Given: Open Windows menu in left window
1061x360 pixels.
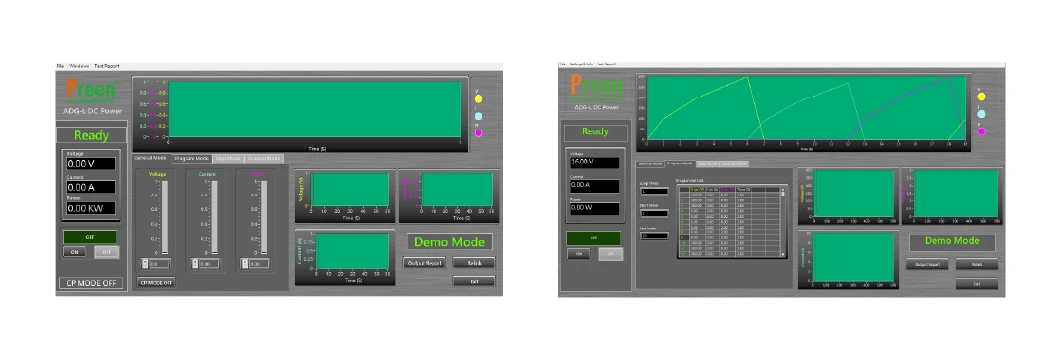Looking at the screenshot, I should (x=79, y=66).
